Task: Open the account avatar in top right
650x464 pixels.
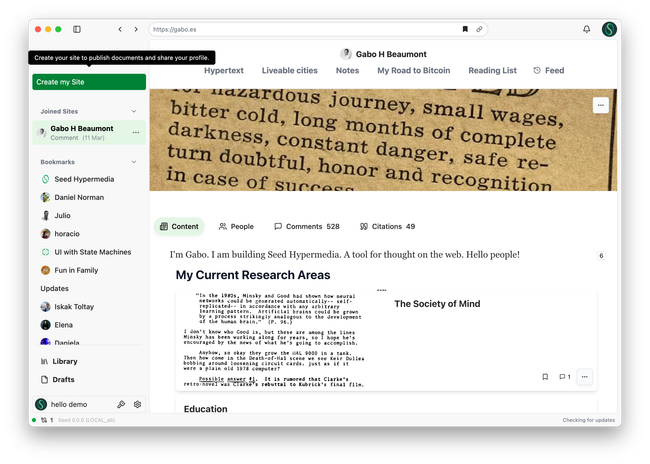Action: point(609,29)
